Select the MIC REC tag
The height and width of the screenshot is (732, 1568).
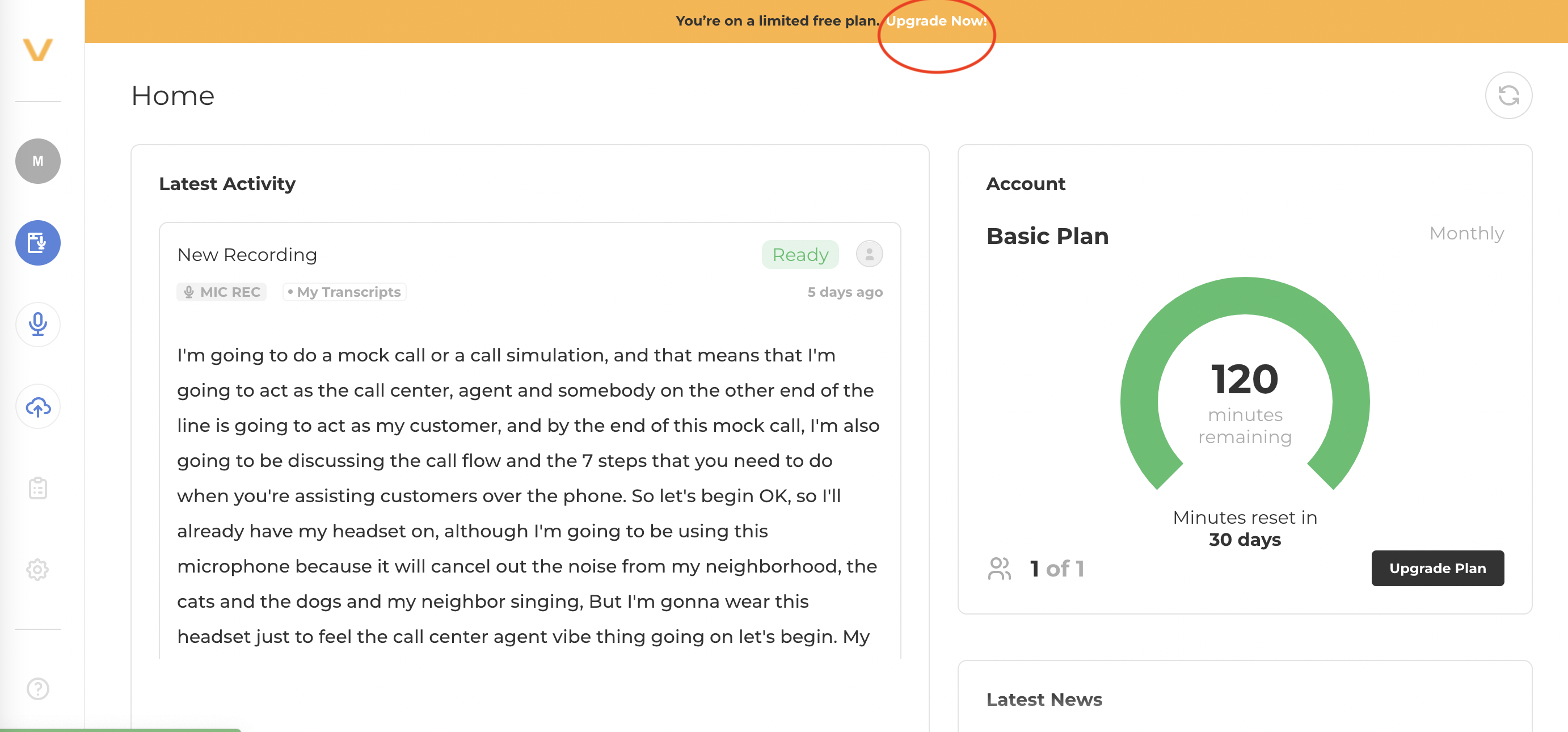(222, 292)
